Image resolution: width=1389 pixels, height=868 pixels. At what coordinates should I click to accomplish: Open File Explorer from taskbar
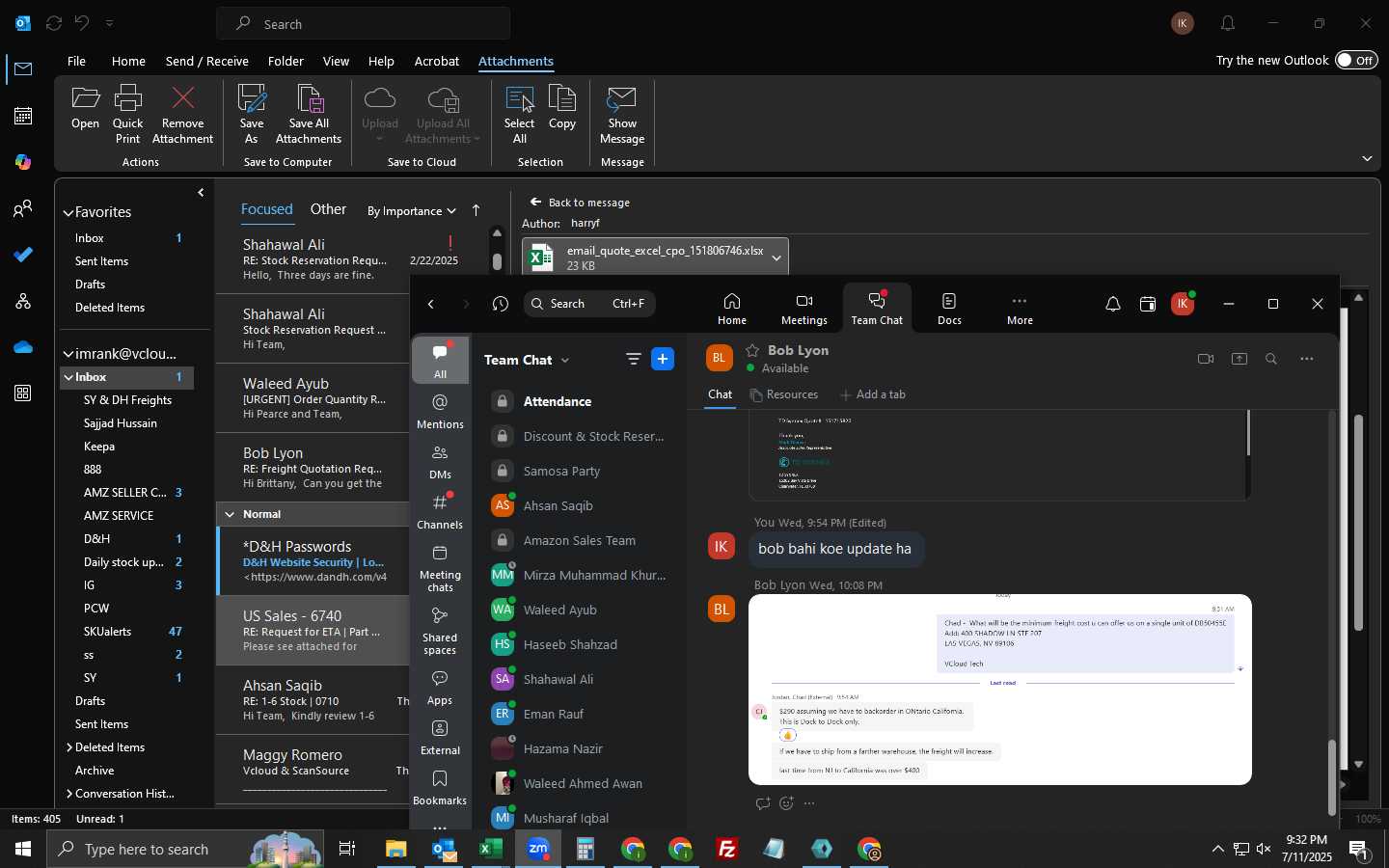[x=396, y=849]
